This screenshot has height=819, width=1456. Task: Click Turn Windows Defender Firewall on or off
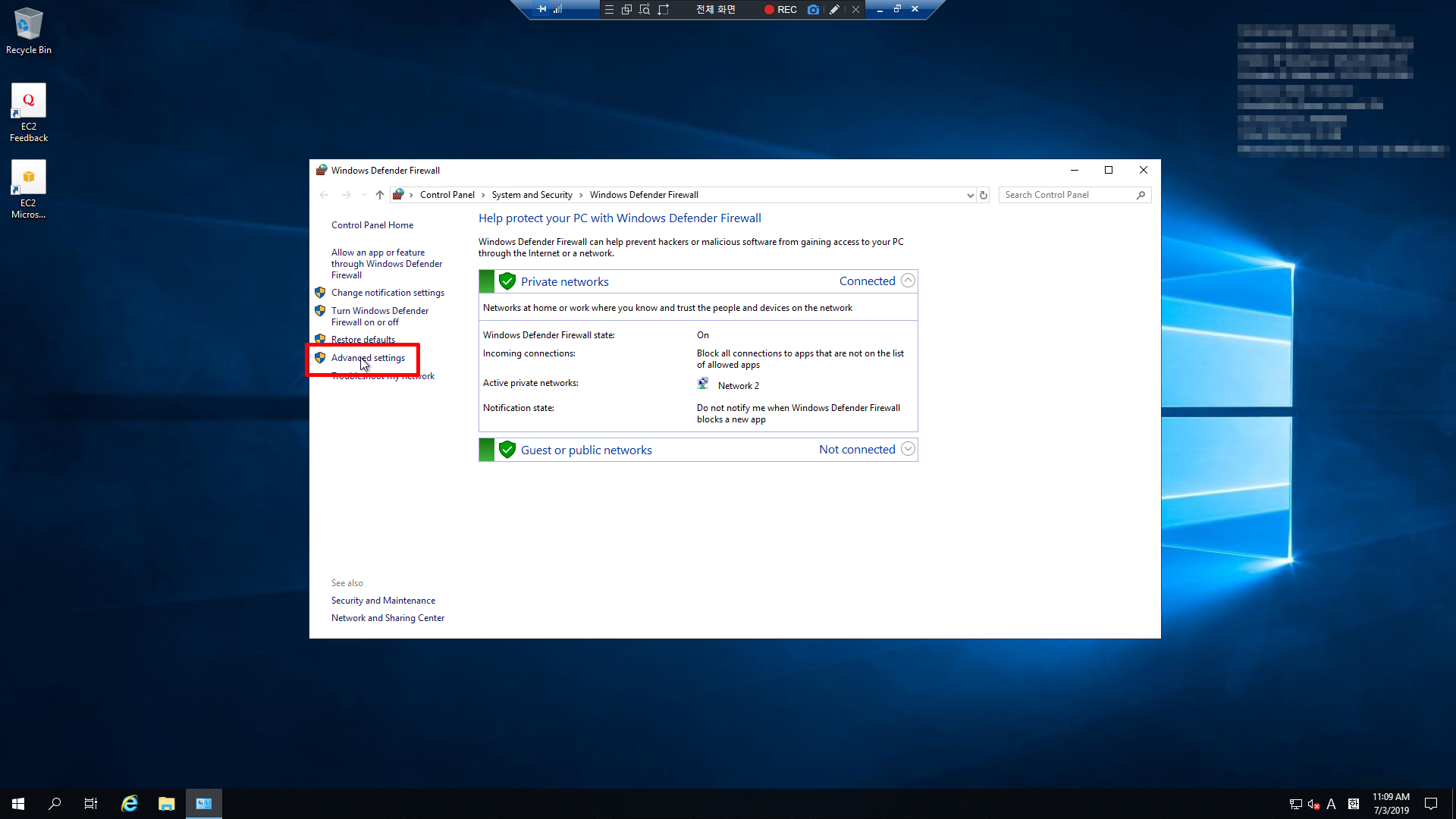click(379, 316)
